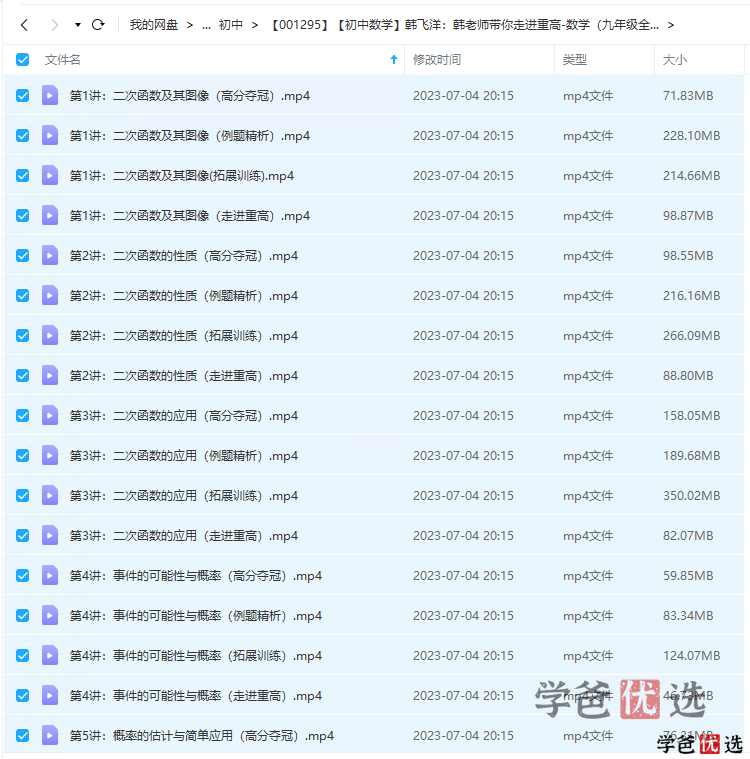Click the 71.83MB size value
Screen dimensions: 750x759
[x=688, y=96]
